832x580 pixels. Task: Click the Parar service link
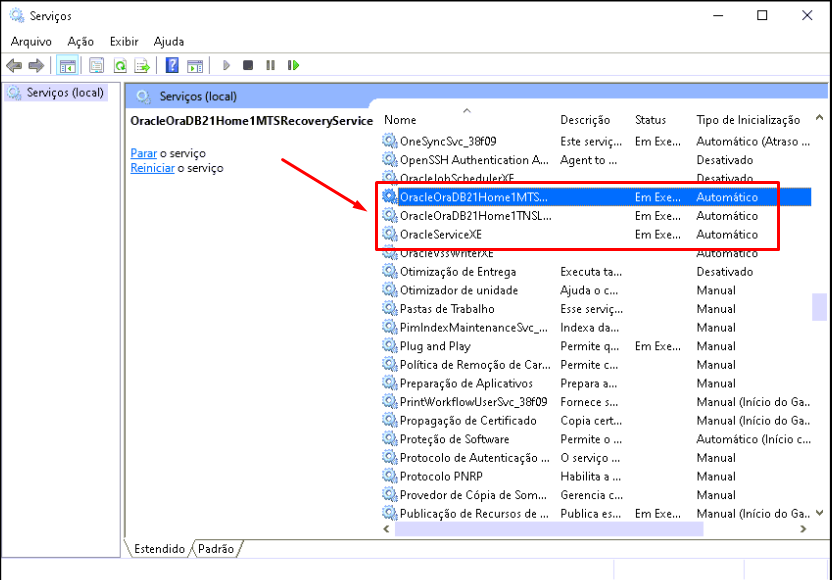point(144,153)
